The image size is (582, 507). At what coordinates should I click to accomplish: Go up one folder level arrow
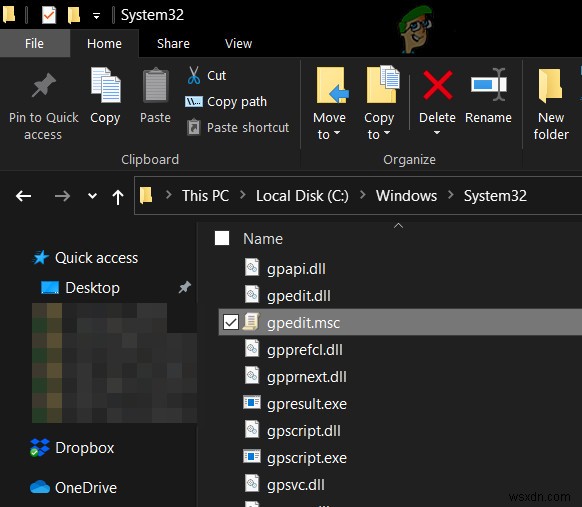click(118, 196)
